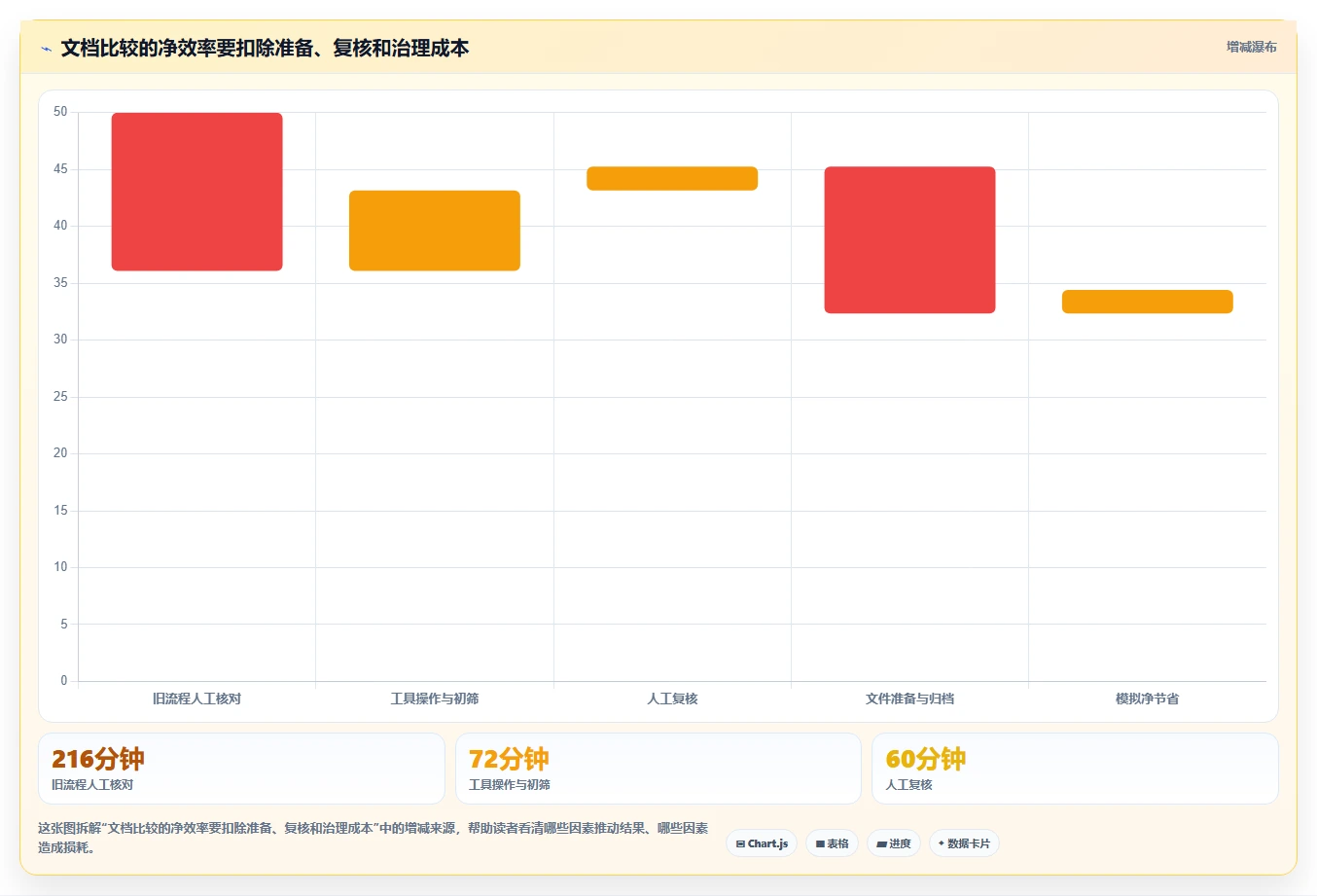Select the red 旧流程人工核对 bar
The image size is (1317, 896).
197,192
